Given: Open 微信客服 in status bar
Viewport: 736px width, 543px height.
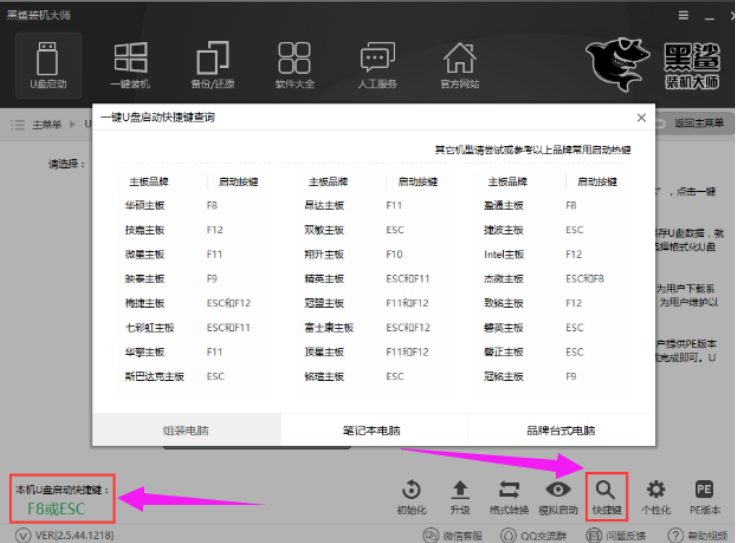Looking at the screenshot, I should [x=453, y=535].
